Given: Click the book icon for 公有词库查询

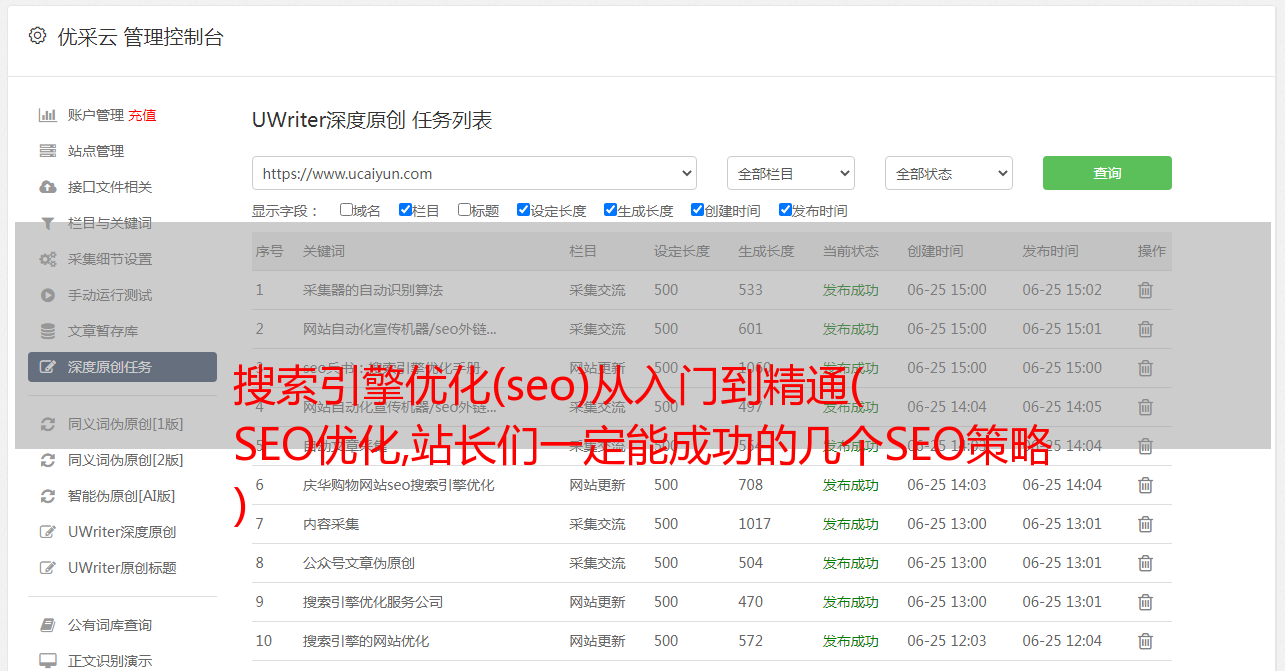Looking at the screenshot, I should pos(47,625).
